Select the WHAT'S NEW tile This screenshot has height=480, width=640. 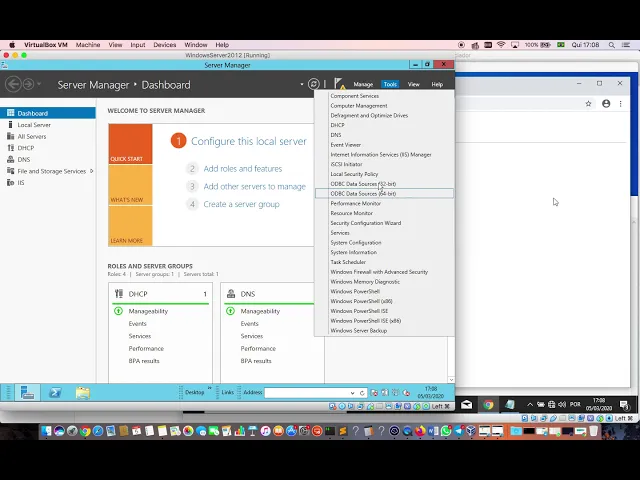click(130, 185)
